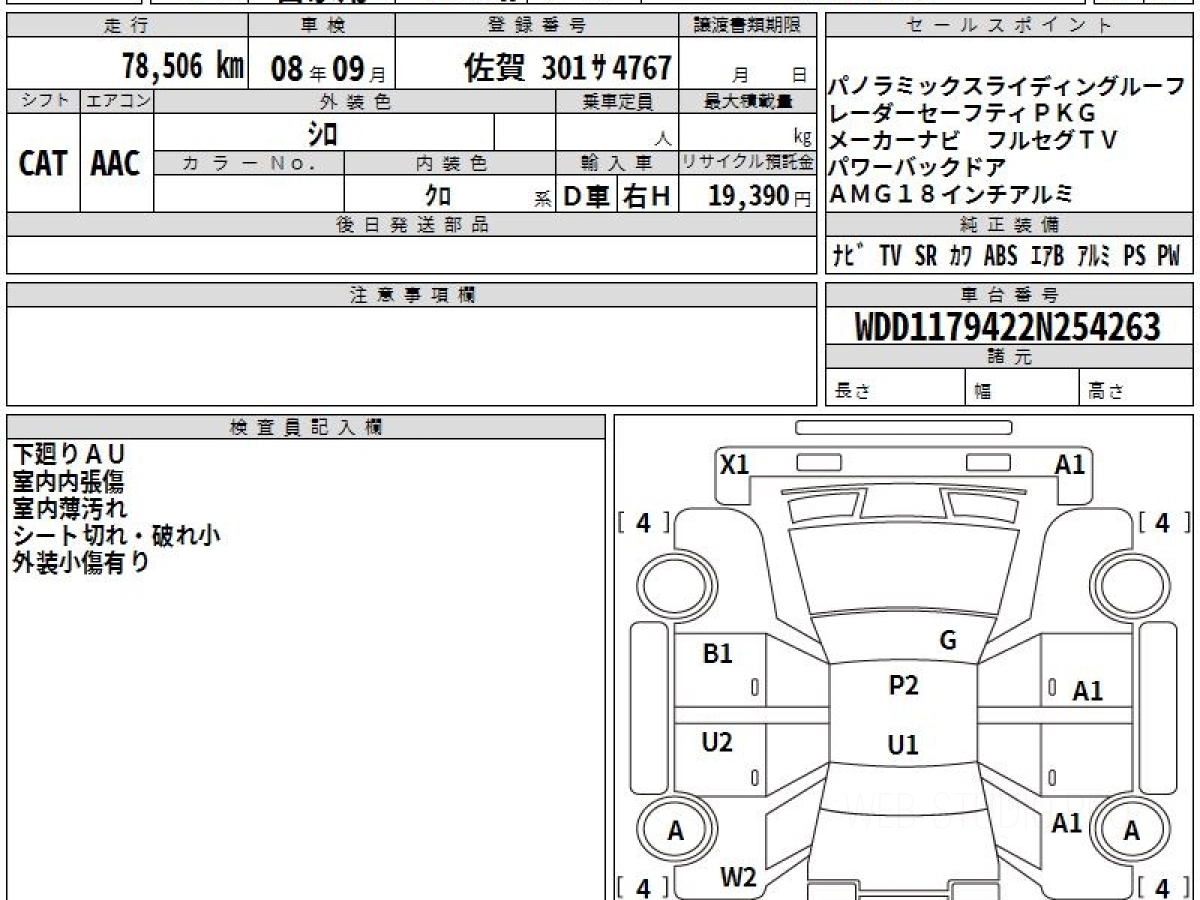Image resolution: width=1200 pixels, height=900 pixels.
Task: Select the recycle deposit 19,390円
Action: click(760, 196)
